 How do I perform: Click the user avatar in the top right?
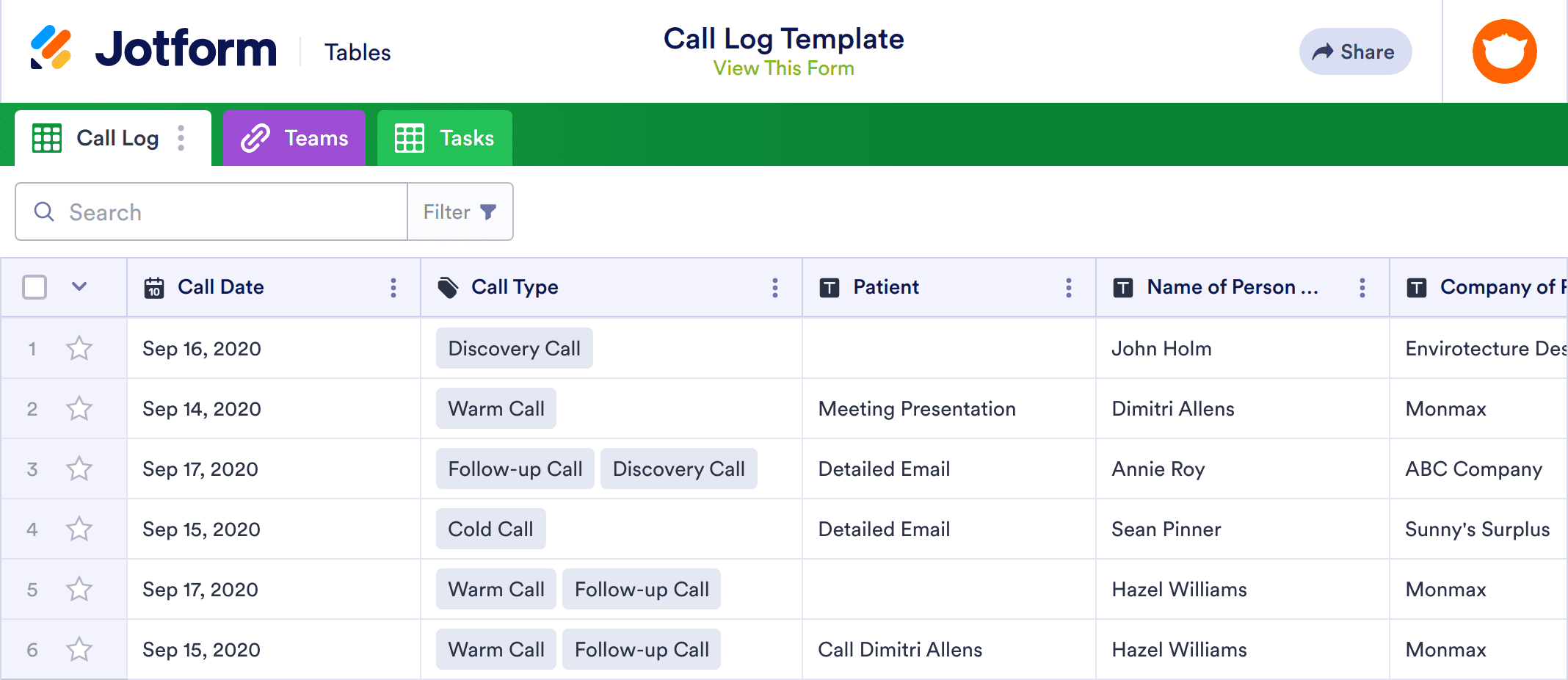tap(1504, 51)
